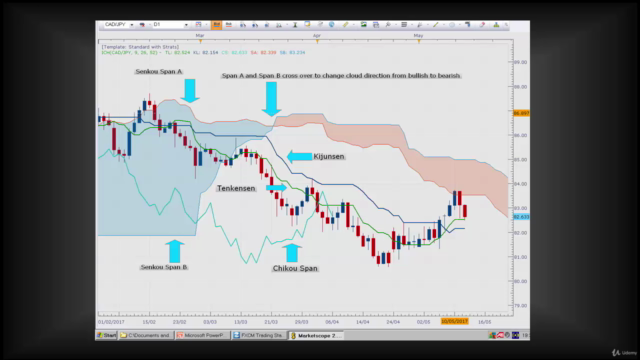Click the orange 86.897 price axis label

pos(521,113)
